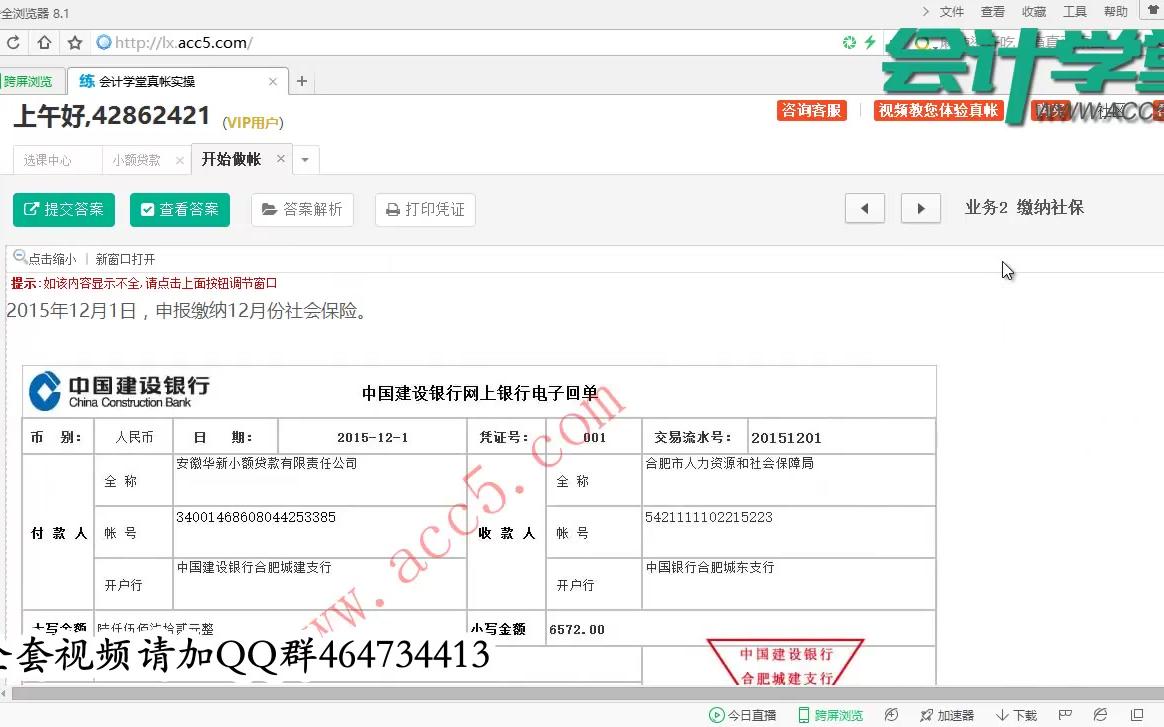The image size is (1164, 727).
Task: Click the green shield icon in the address bar
Action: [849, 43]
